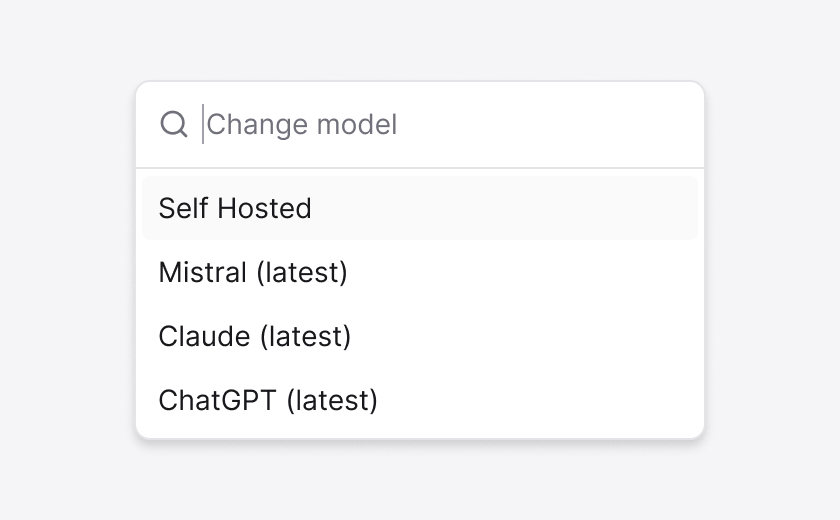The image size is (840, 520).
Task: Select ChatGPT in the model dropdown
Action: (x=268, y=400)
